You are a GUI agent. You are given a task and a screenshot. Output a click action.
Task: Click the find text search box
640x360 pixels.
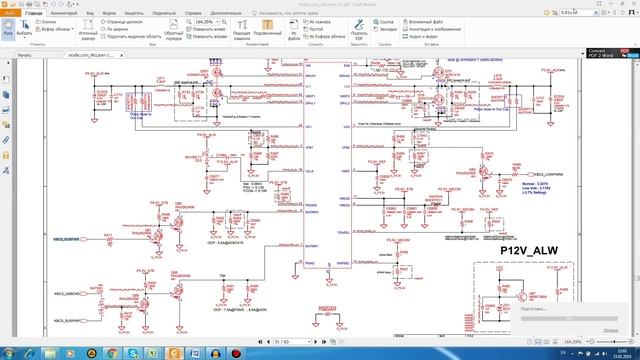[576, 13]
